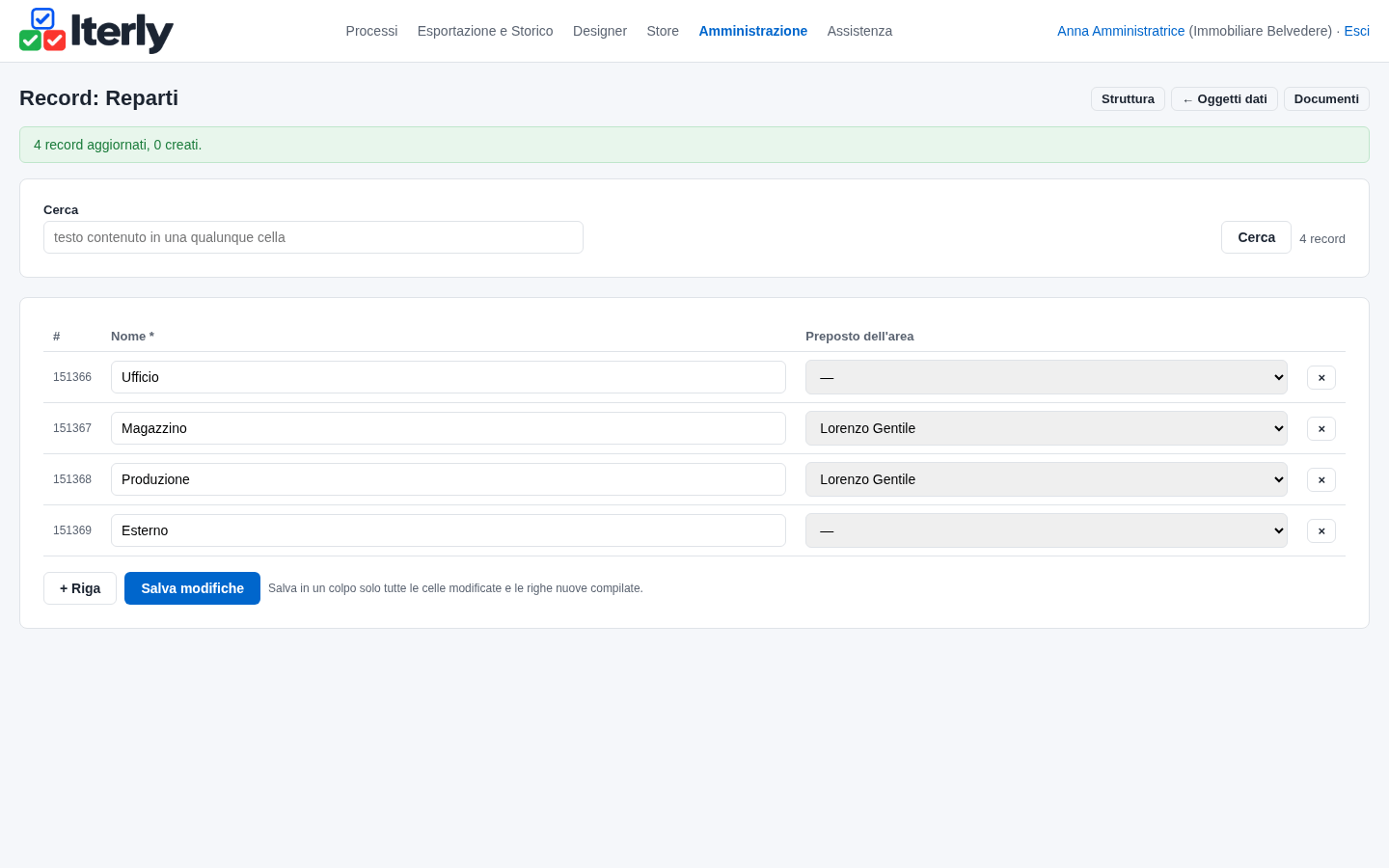Log out via the Esci link
This screenshot has height=868, width=1389.
(x=1356, y=31)
